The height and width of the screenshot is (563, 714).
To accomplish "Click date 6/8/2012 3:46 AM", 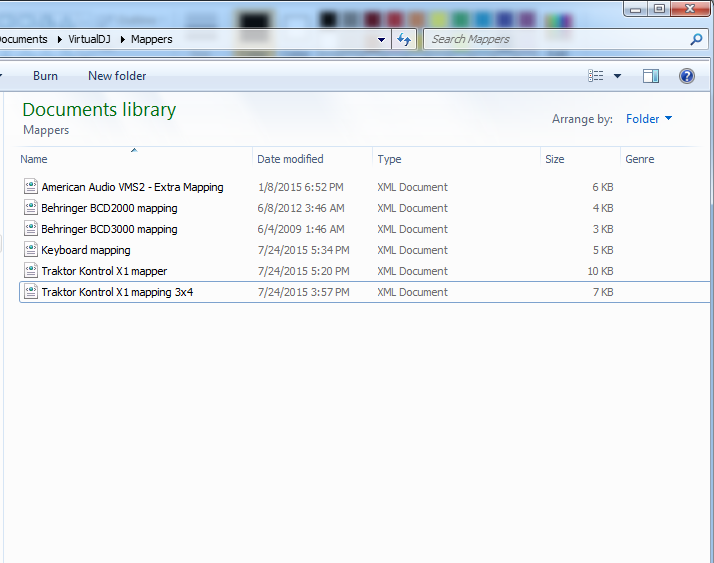I will tap(301, 208).
